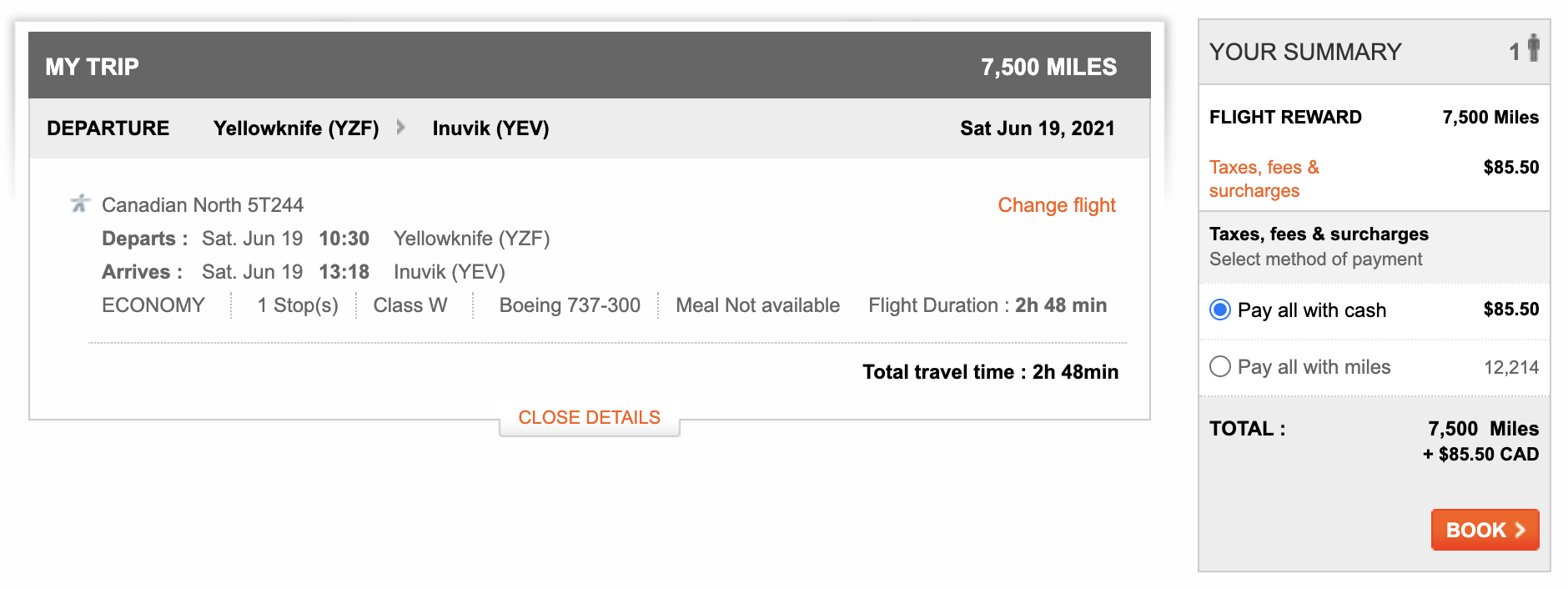Viewport: 1568px width, 589px height.
Task: Open orange Taxes, fees & surcharges link
Action: (1264, 179)
